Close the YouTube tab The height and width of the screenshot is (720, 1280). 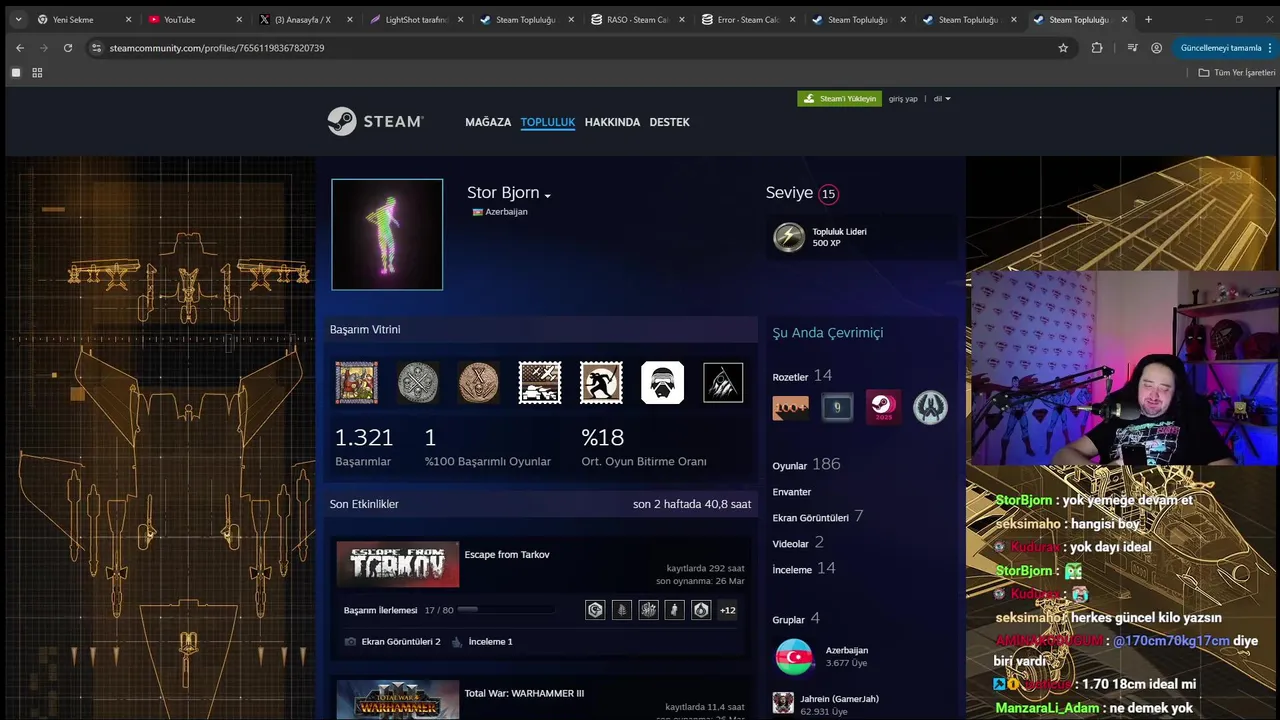coord(238,19)
